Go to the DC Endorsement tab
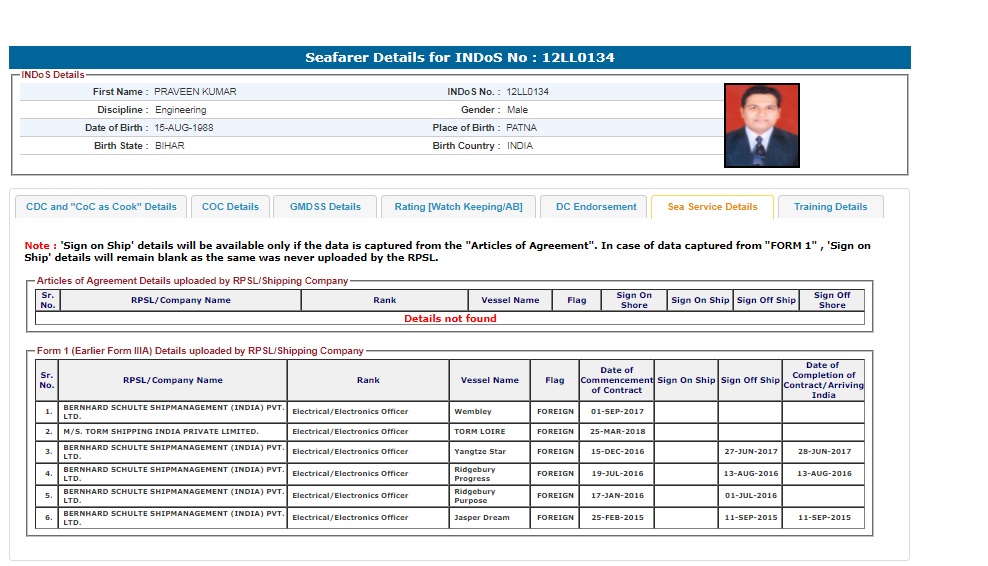Viewport: 988px width, 566px height. (x=596, y=207)
